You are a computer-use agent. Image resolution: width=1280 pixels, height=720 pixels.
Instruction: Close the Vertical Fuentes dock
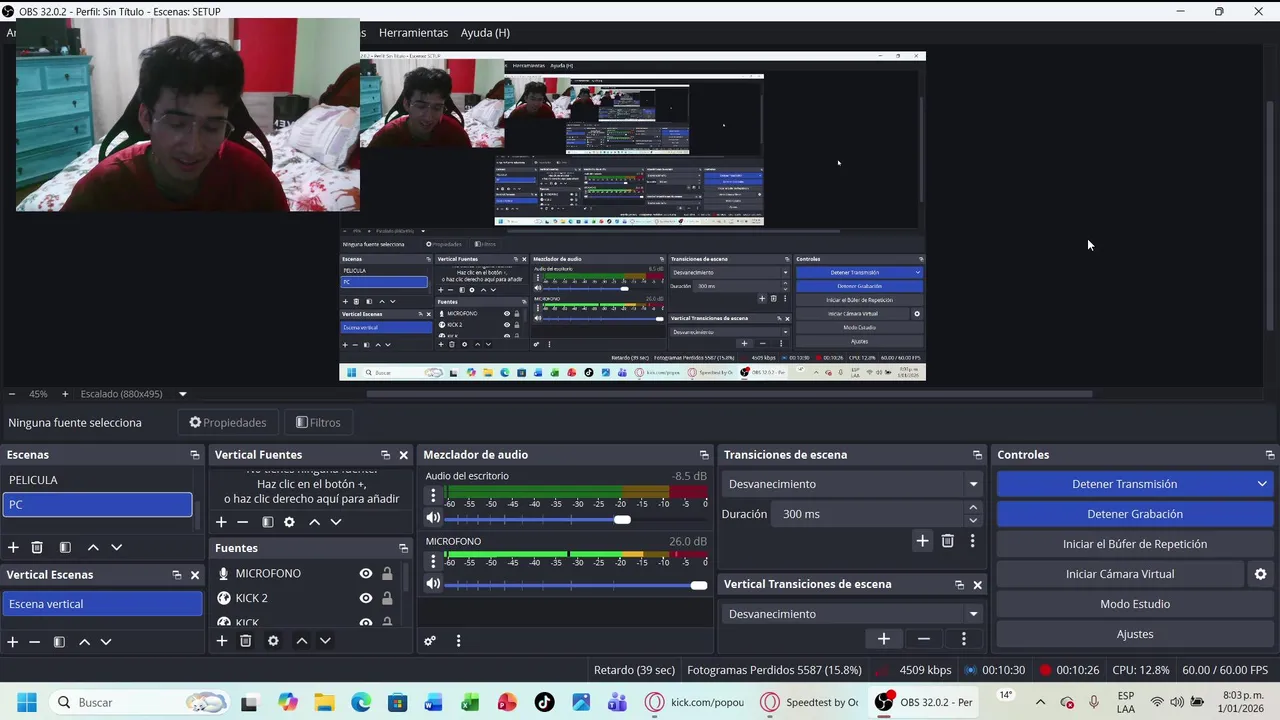(404, 455)
